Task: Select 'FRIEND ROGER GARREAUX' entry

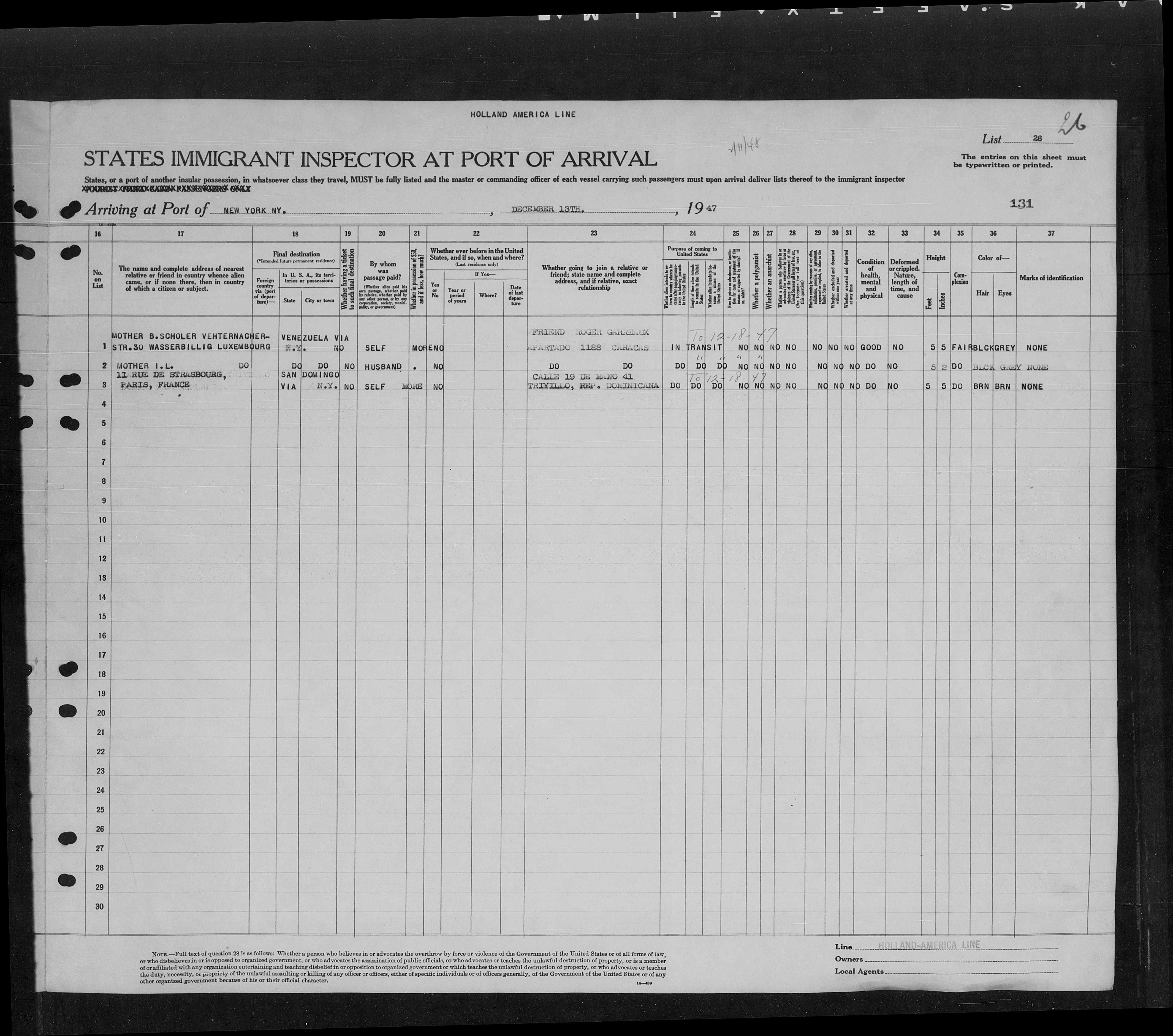Action: [x=590, y=332]
